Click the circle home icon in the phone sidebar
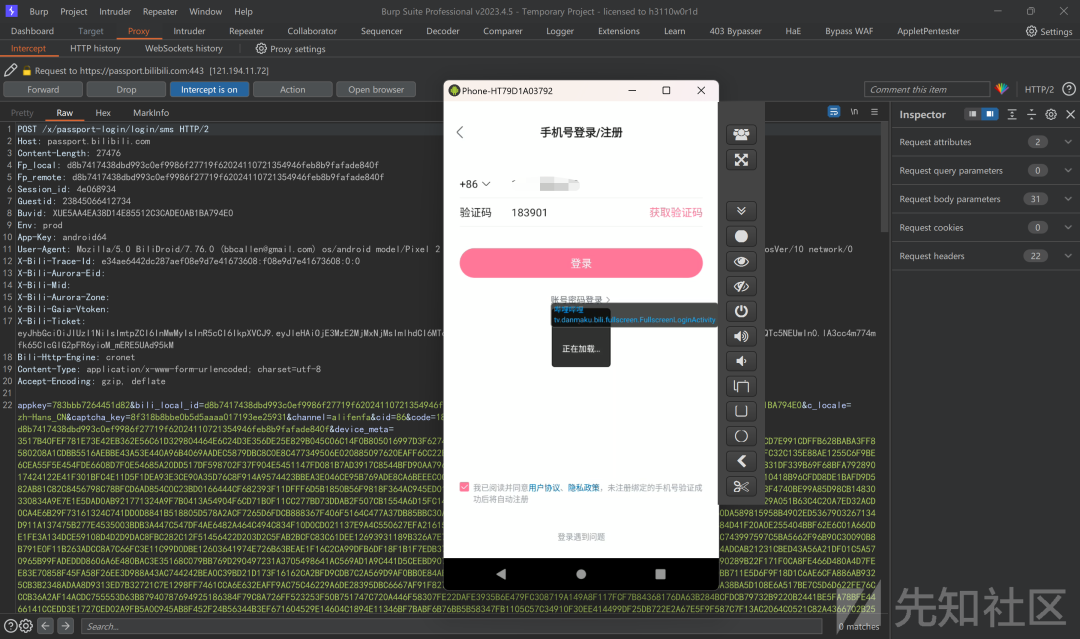 coord(741,436)
